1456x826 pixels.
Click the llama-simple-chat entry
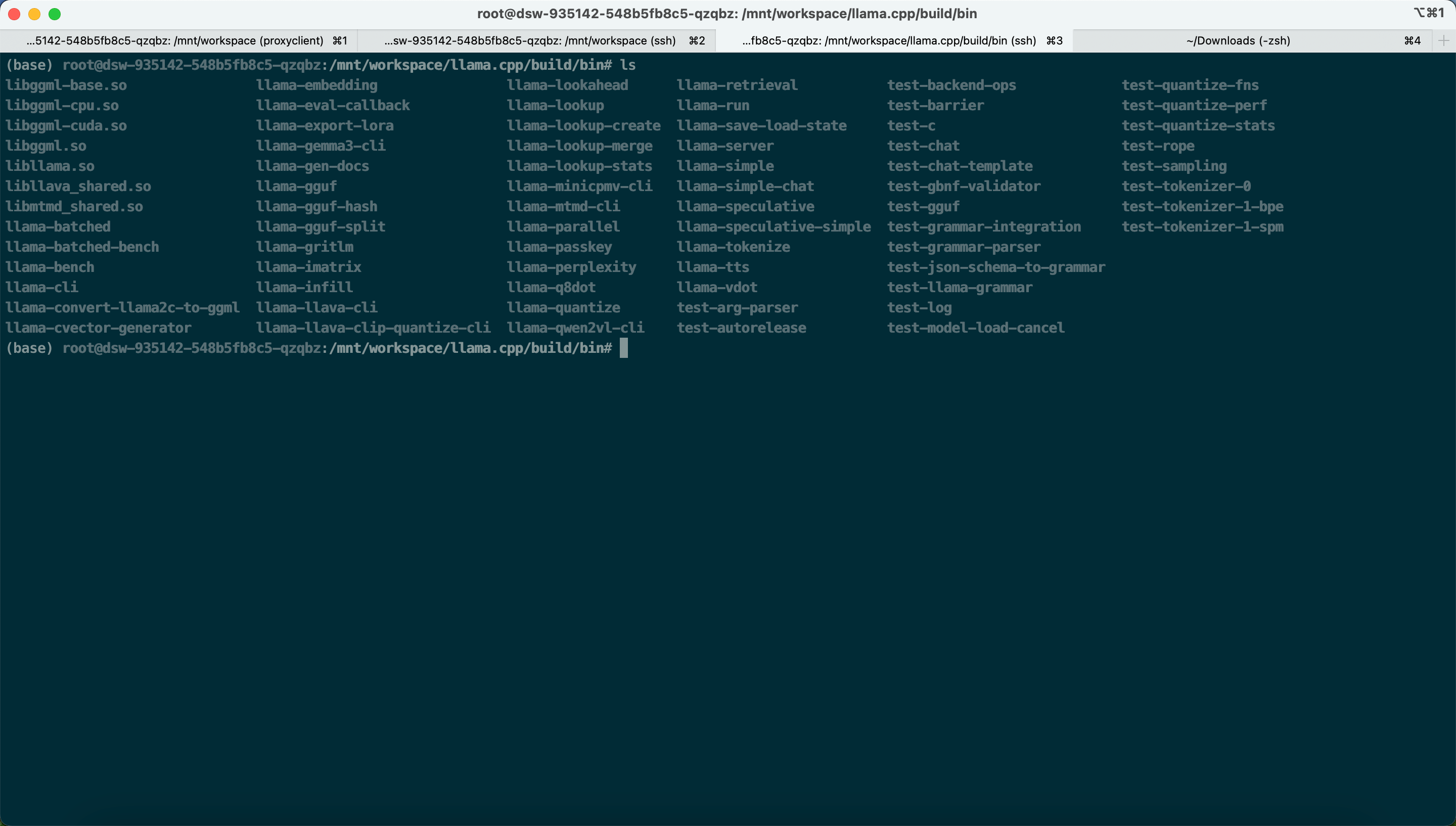coord(745,186)
